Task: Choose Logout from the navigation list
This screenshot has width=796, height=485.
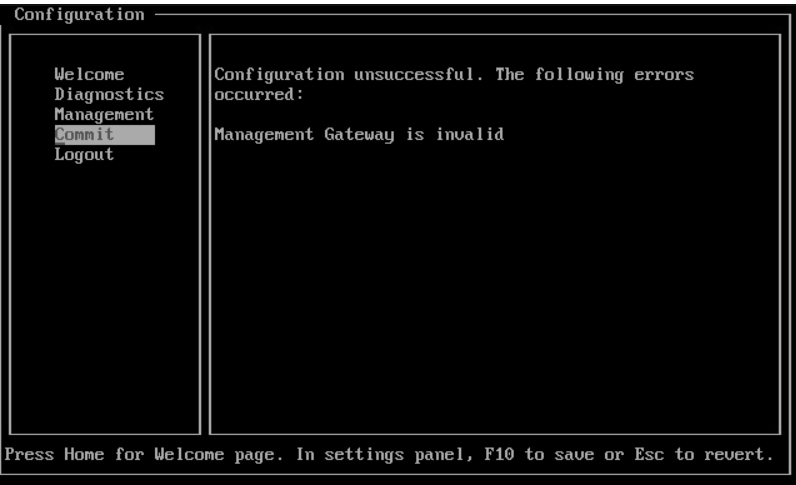Action: coord(84,154)
